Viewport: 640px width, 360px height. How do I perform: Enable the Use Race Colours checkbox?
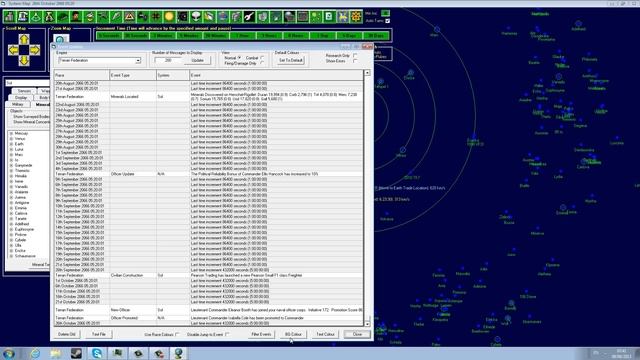pos(177,334)
